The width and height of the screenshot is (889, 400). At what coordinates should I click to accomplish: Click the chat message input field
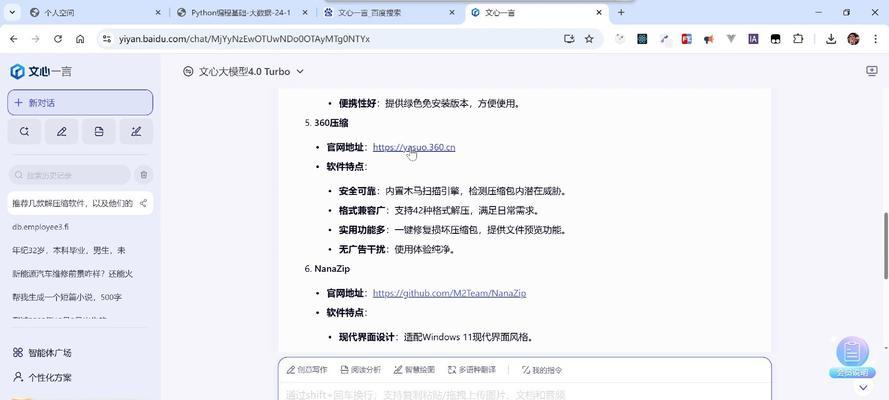[524, 394]
